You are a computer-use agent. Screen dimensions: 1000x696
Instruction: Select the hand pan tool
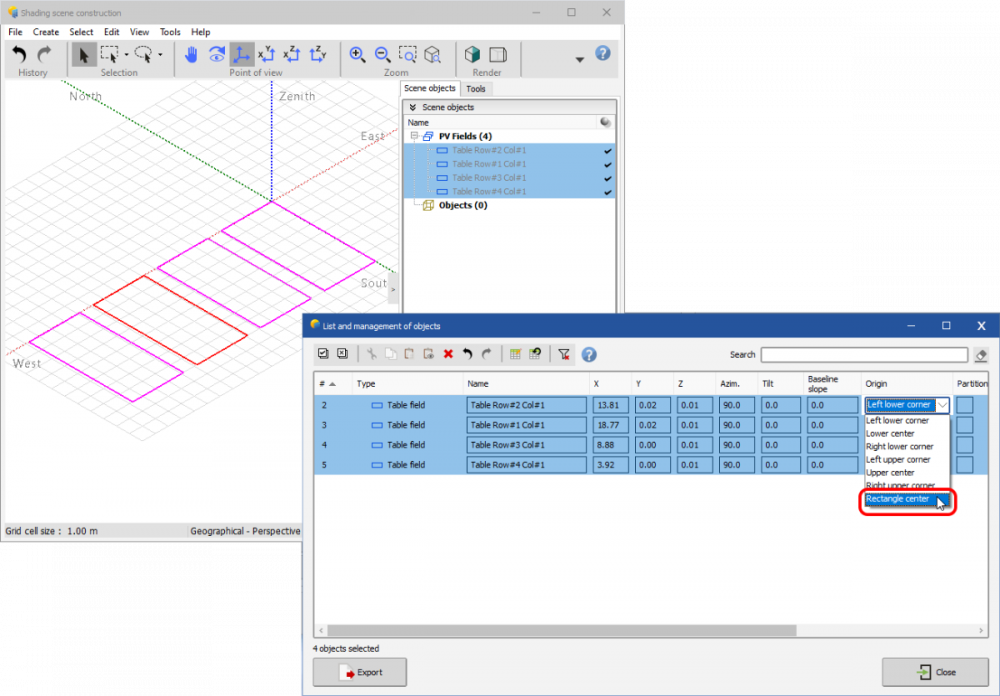click(x=191, y=55)
